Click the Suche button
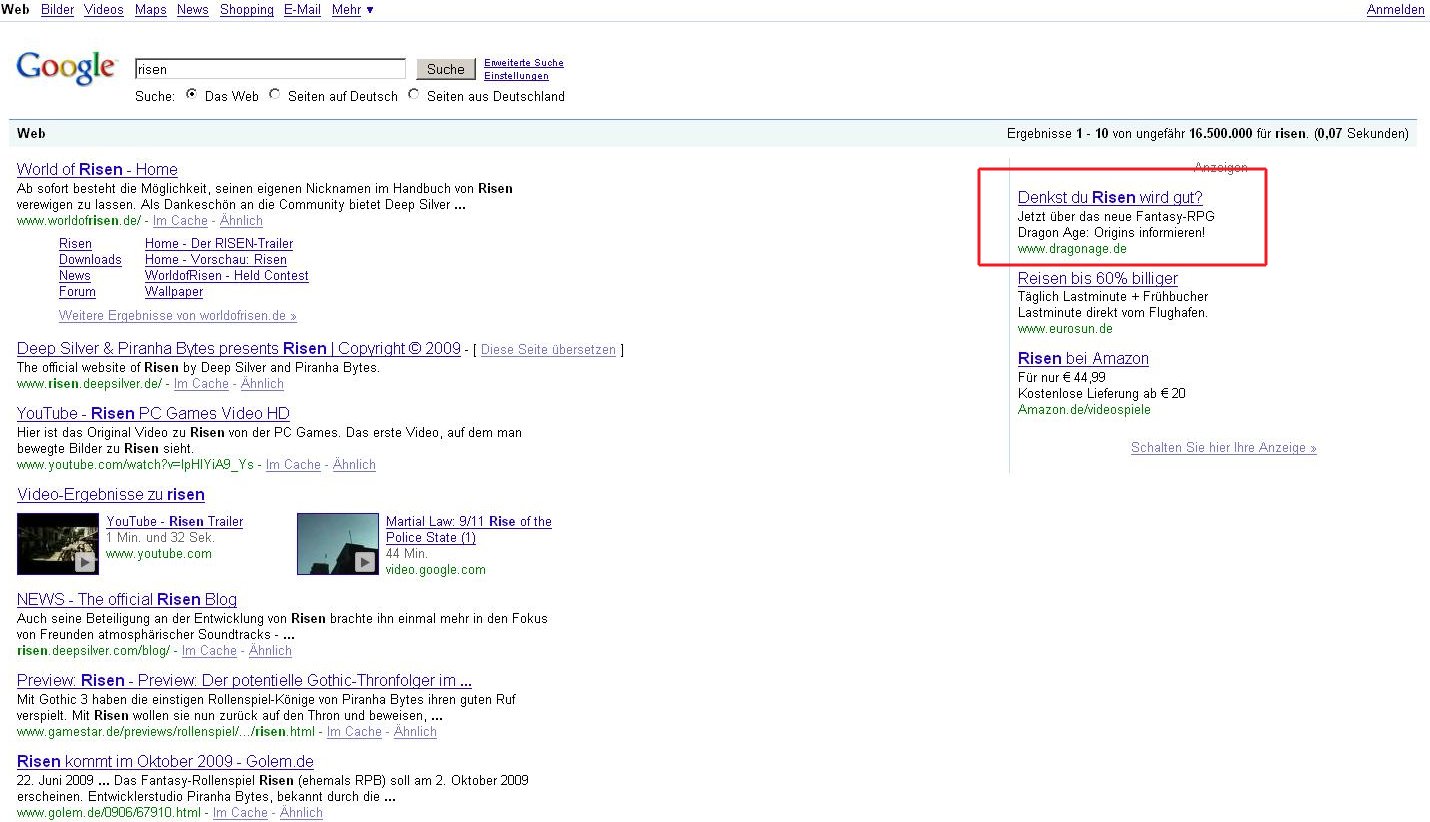The height and width of the screenshot is (822, 1430). (x=445, y=69)
